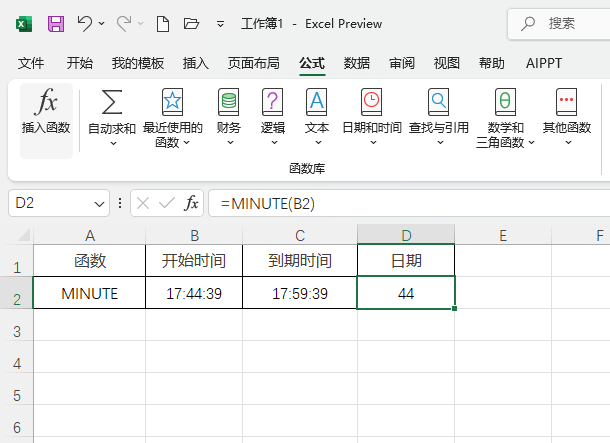This screenshot has height=443, width=610.
Task: Click cell containing 17:44:39
Action: coord(194,293)
